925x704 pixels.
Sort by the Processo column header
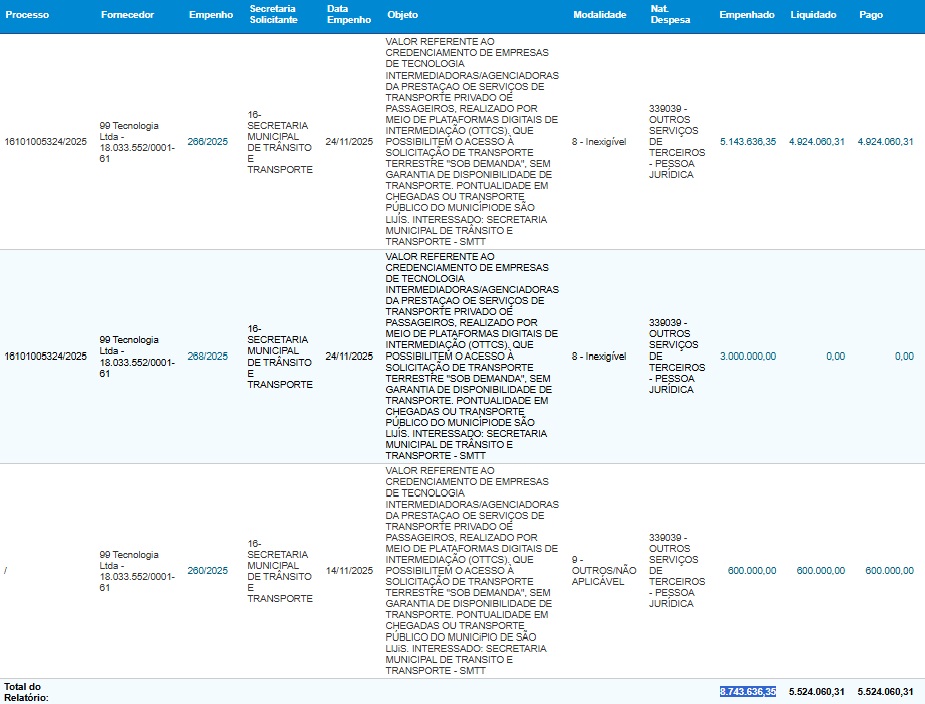point(27,15)
